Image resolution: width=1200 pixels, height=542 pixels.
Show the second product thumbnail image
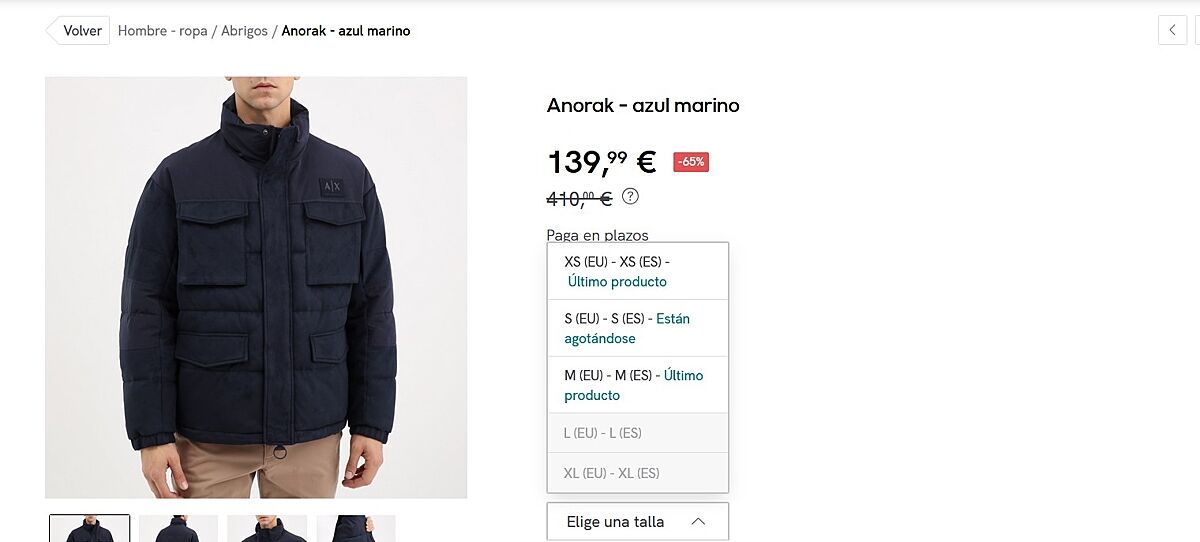178,528
